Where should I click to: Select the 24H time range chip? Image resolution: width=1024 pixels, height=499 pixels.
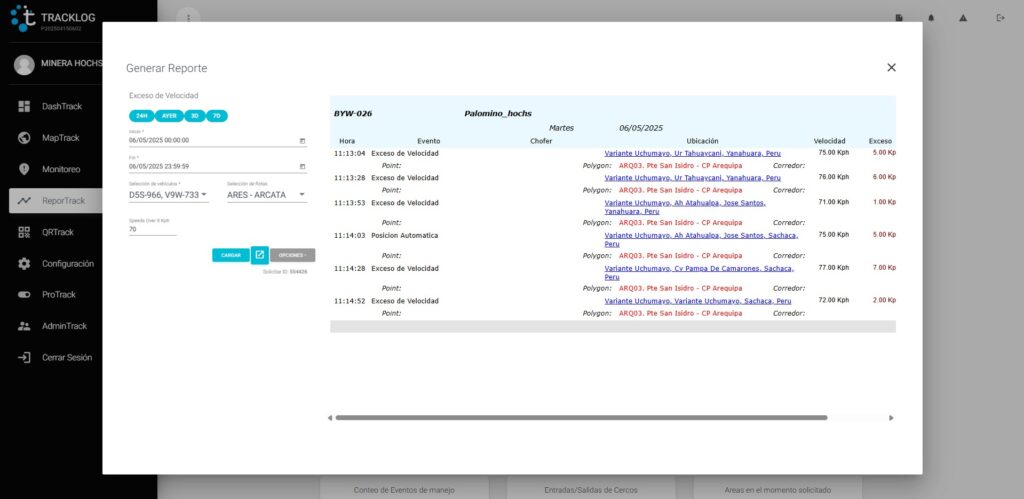tap(142, 116)
